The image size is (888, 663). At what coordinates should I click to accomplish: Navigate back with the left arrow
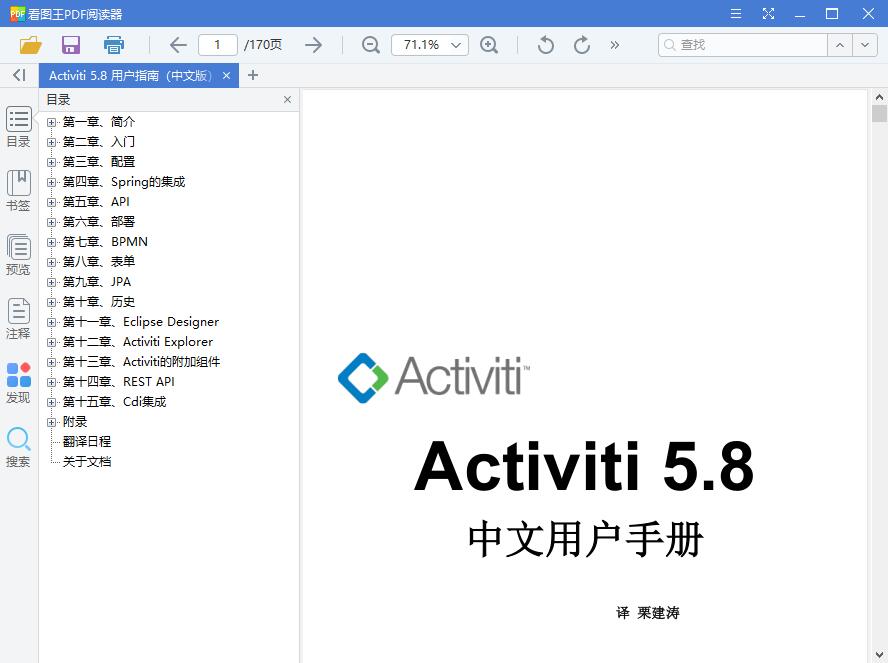click(177, 45)
